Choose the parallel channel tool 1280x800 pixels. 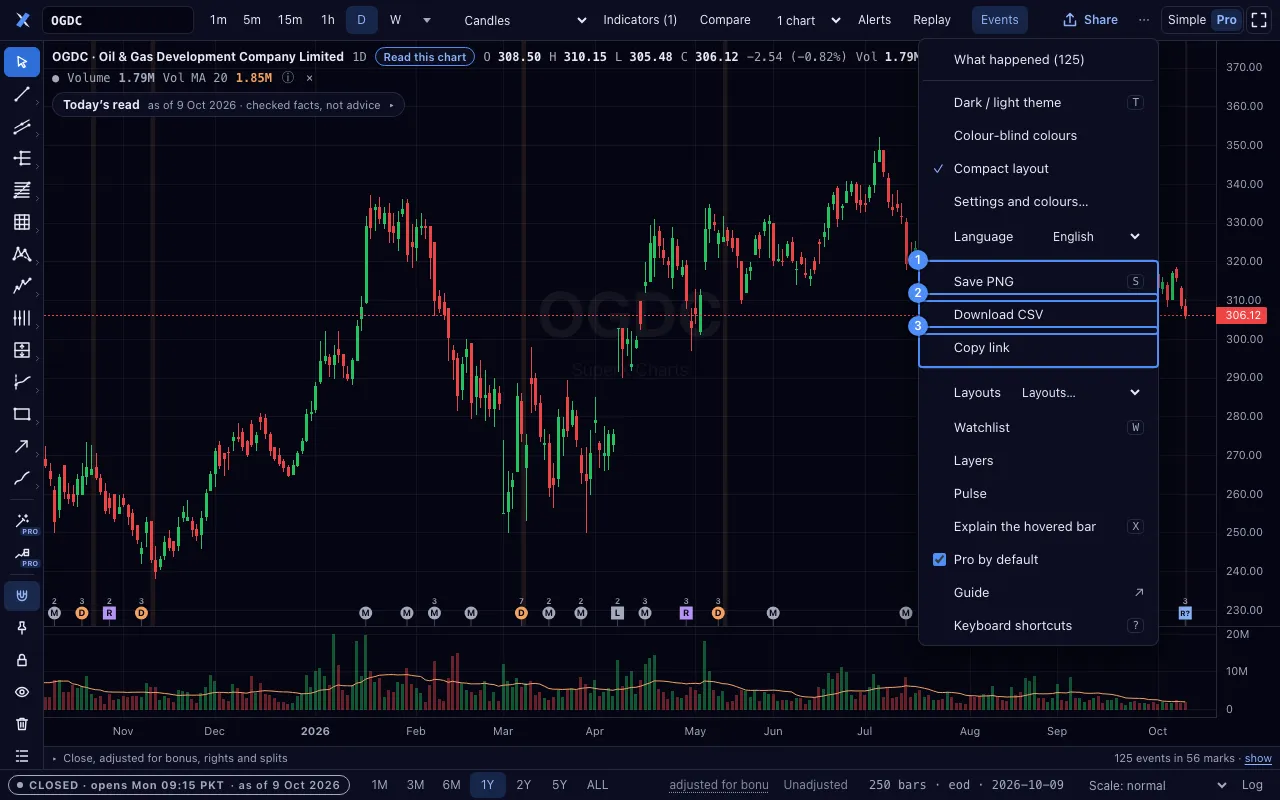coord(22,126)
